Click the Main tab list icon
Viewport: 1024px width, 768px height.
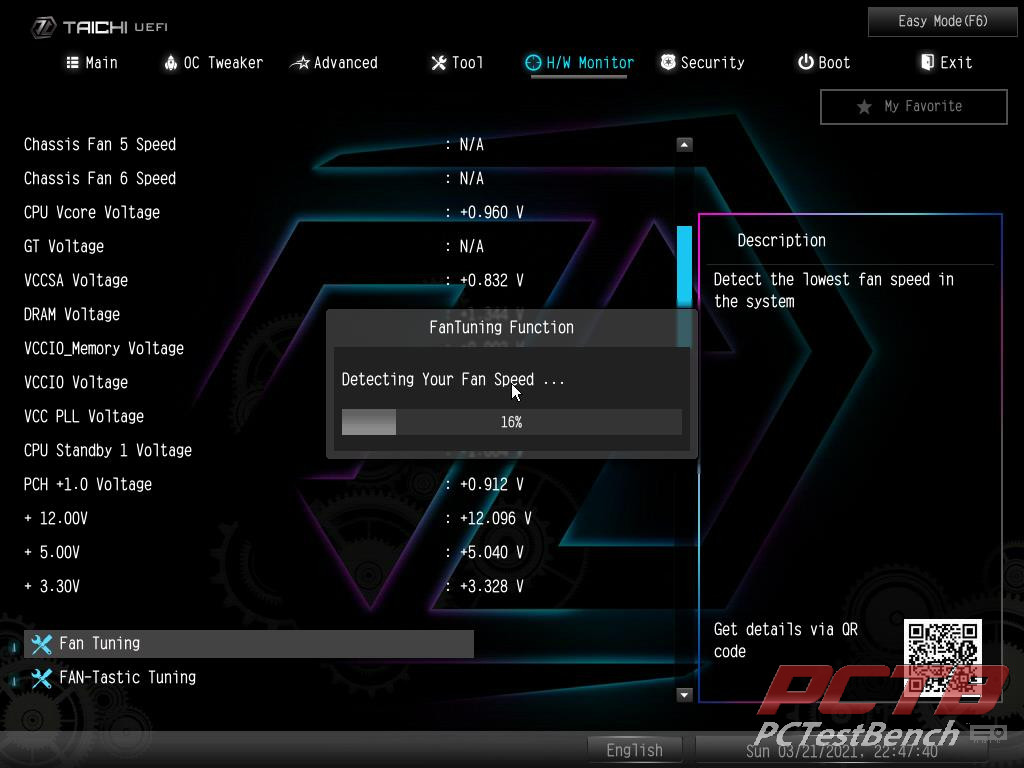click(72, 63)
